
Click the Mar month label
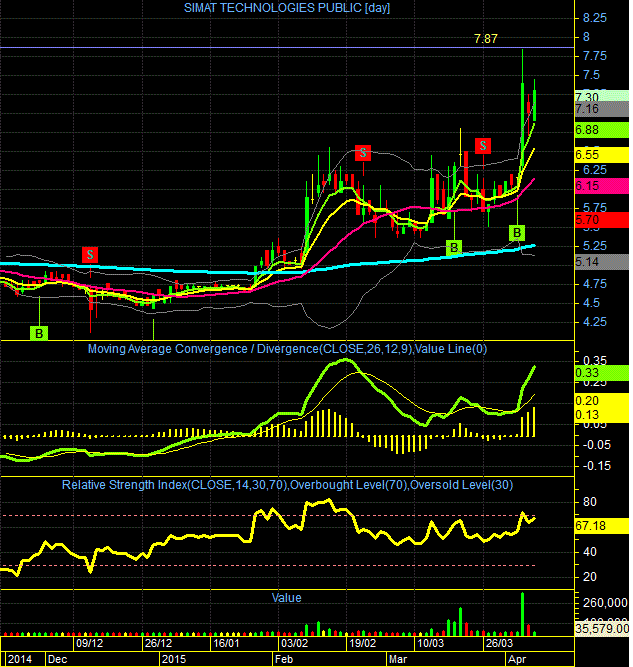coord(398,659)
